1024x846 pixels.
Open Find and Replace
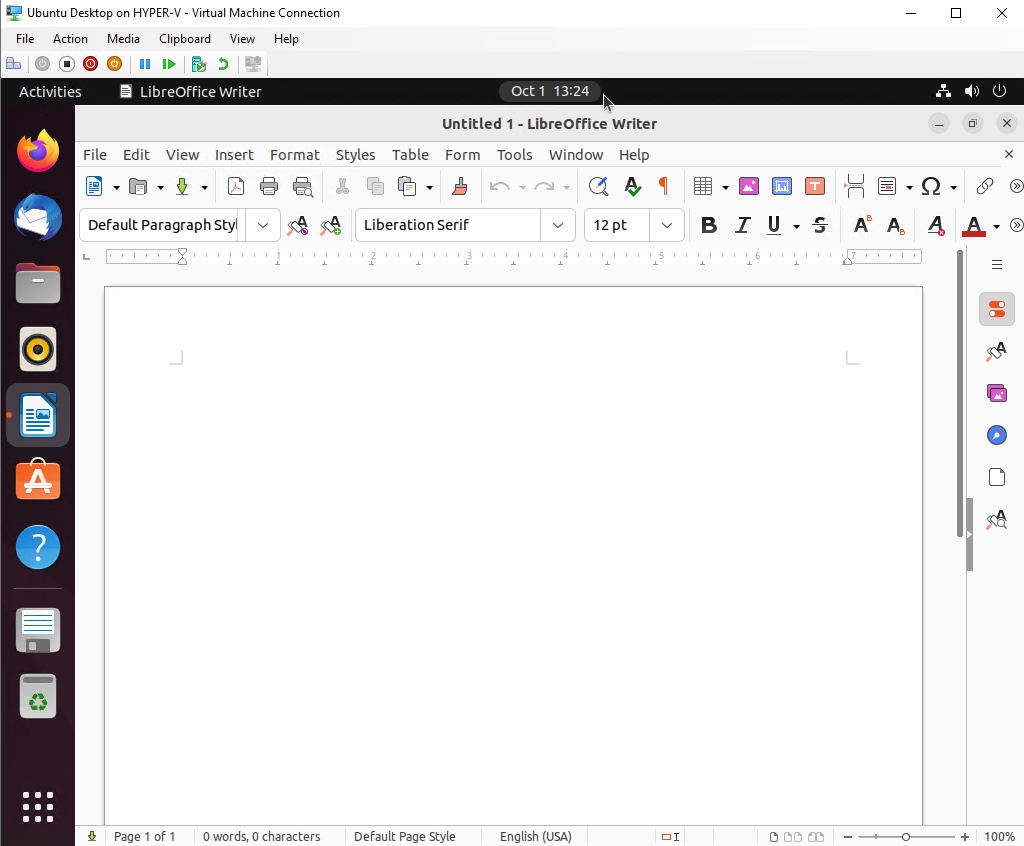coord(599,186)
